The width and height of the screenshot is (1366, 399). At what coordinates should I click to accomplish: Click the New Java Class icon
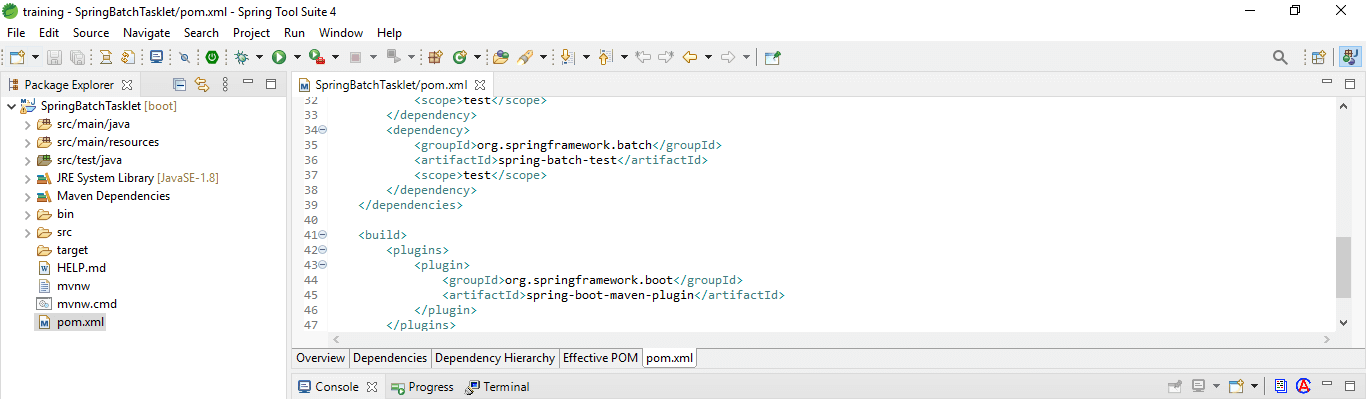(460, 58)
